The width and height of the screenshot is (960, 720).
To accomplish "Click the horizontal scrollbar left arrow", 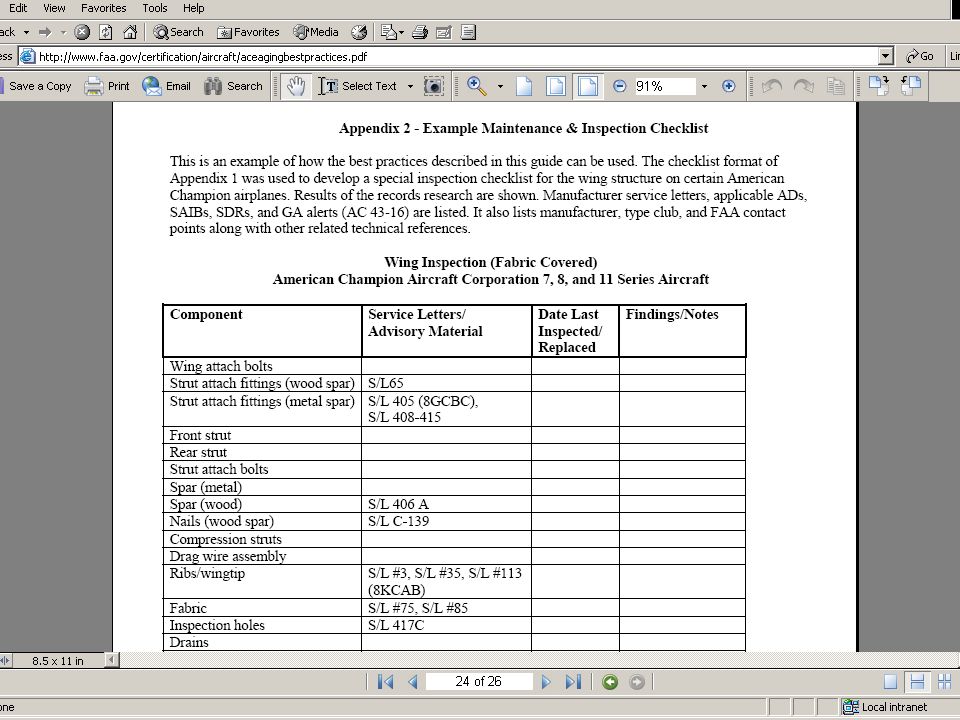I will [111, 660].
